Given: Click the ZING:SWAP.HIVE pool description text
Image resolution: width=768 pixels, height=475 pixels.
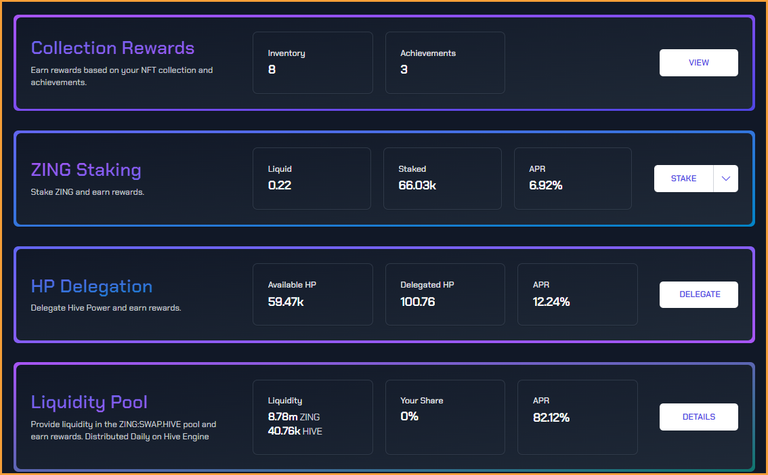Looking at the screenshot, I should click(123, 430).
